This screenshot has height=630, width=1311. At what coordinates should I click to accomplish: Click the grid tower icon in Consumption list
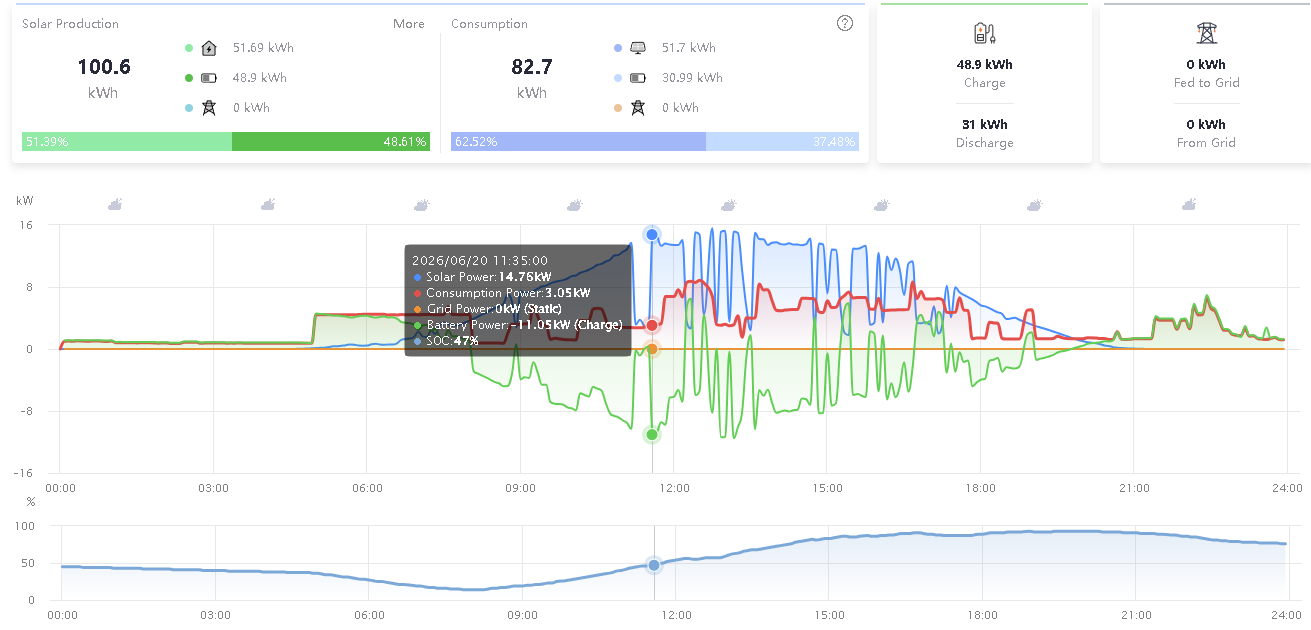click(638, 107)
